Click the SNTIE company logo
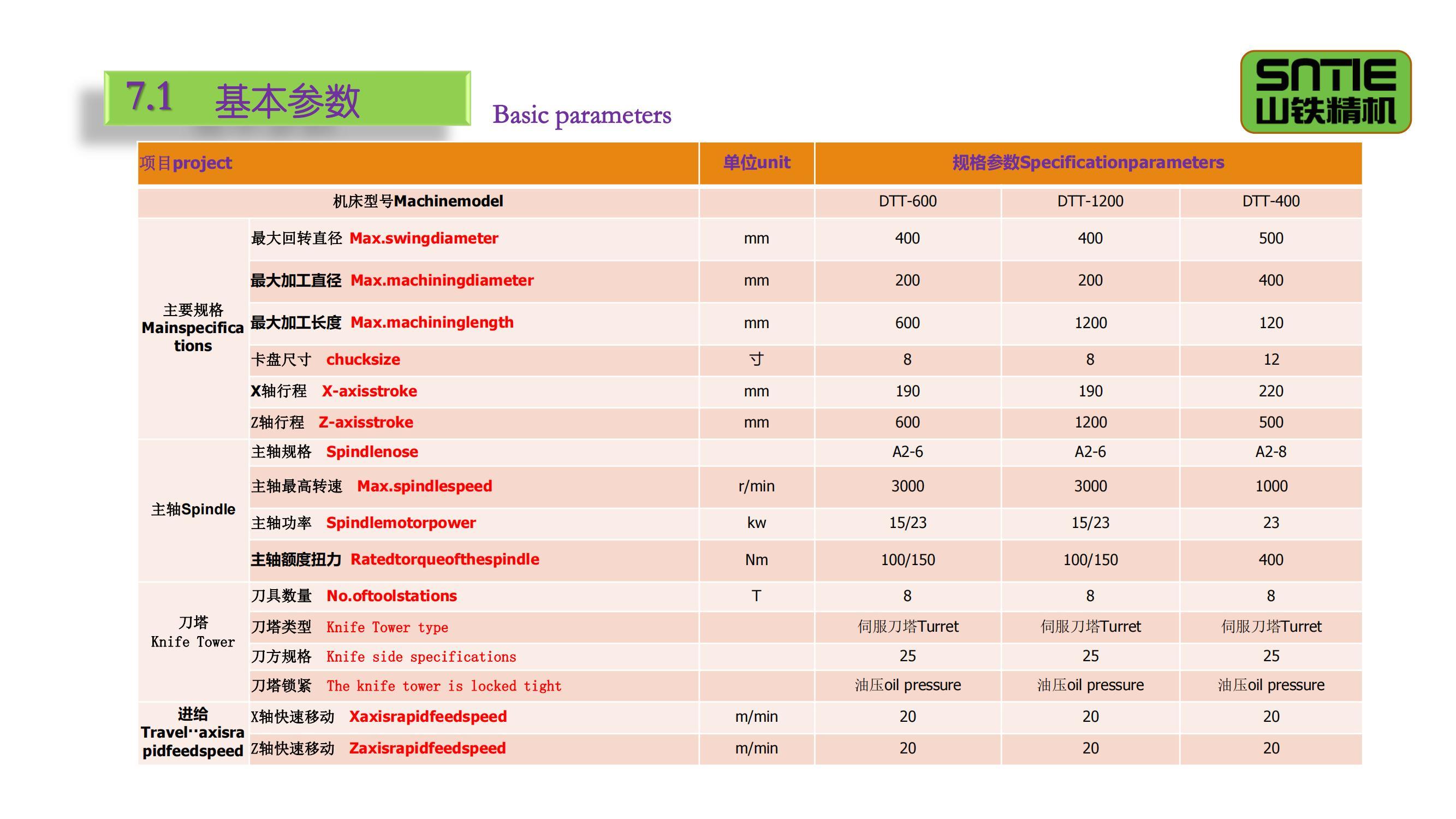Screen dimensions: 1456x819 (1326, 92)
